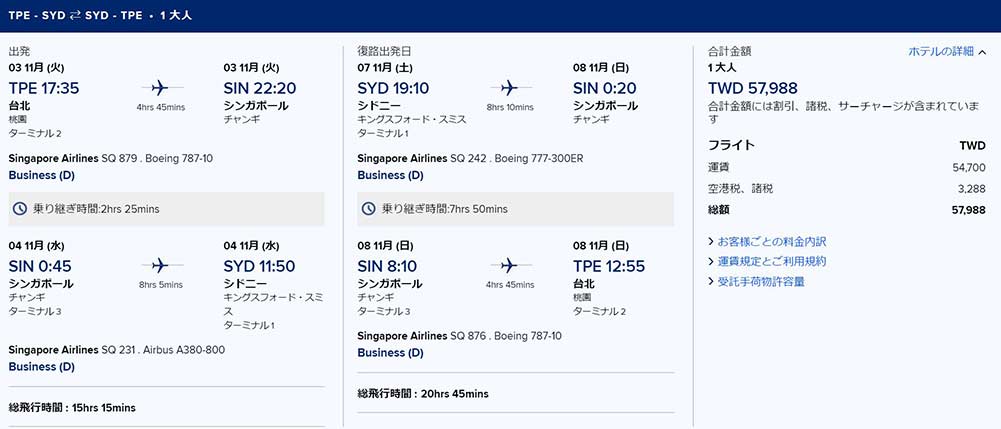Open Business (D) fare info for SQ 242
The image size is (1001, 429).
[x=390, y=176]
